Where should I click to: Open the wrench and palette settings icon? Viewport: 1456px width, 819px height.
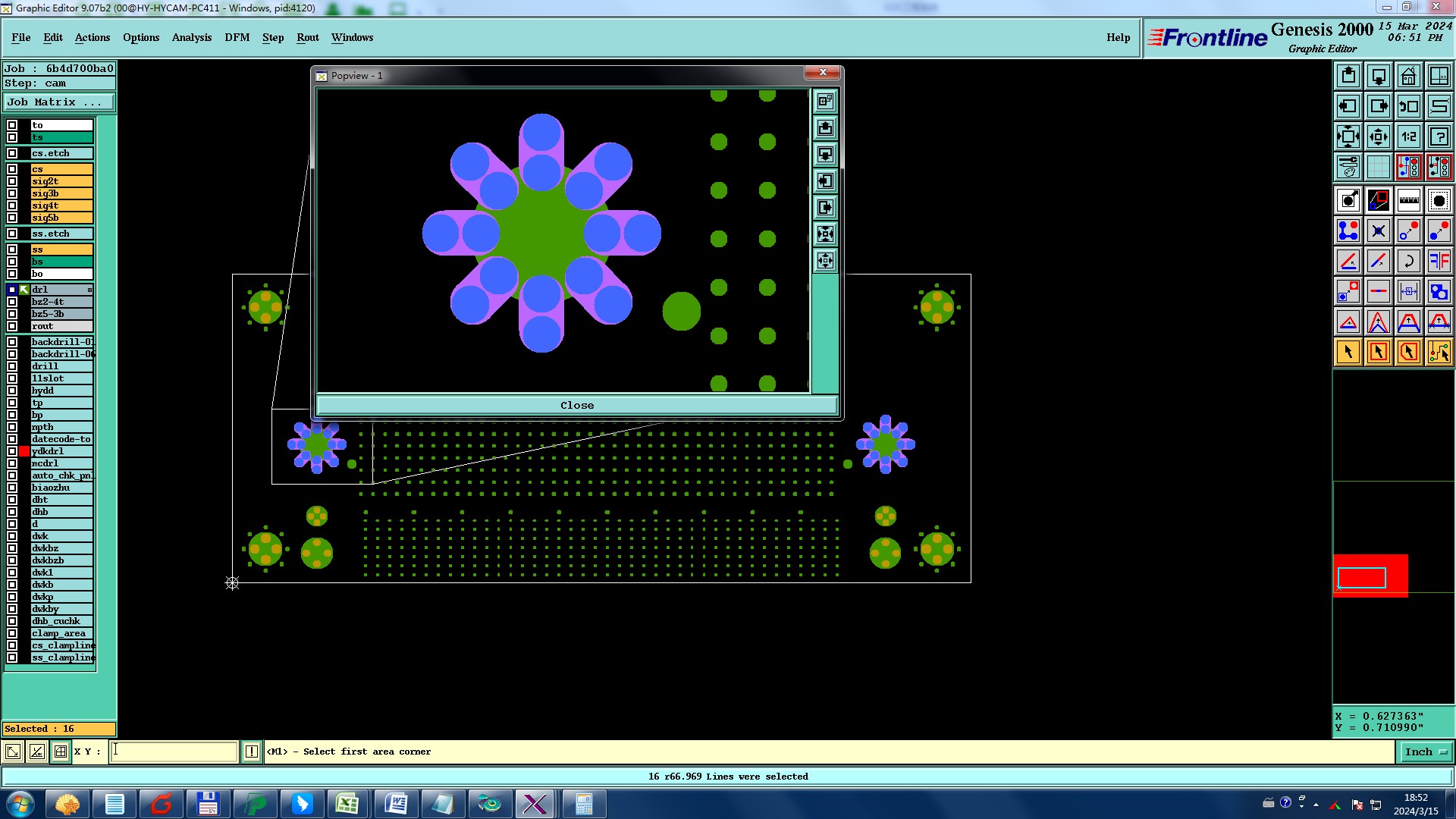[1348, 167]
